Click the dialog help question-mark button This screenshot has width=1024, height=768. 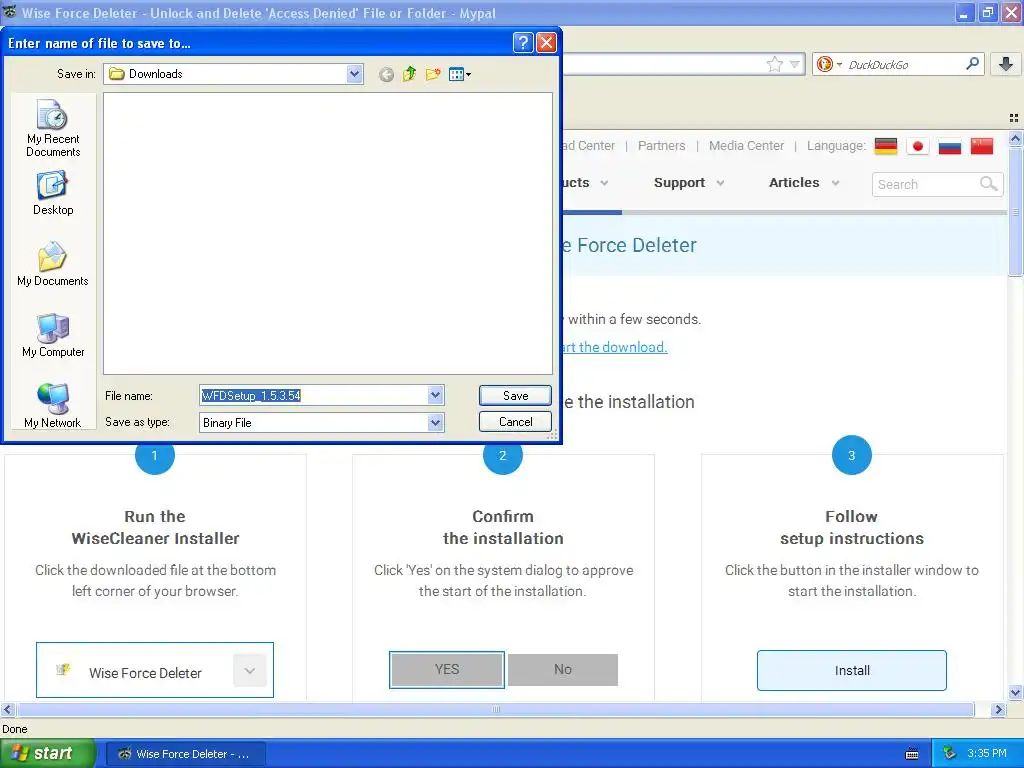[523, 43]
